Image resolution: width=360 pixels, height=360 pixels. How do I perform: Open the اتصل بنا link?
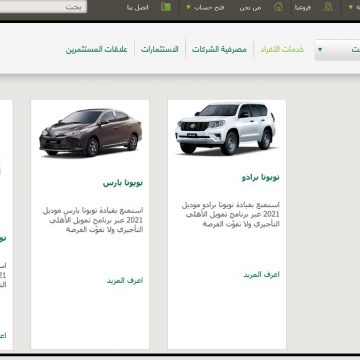pos(137,8)
